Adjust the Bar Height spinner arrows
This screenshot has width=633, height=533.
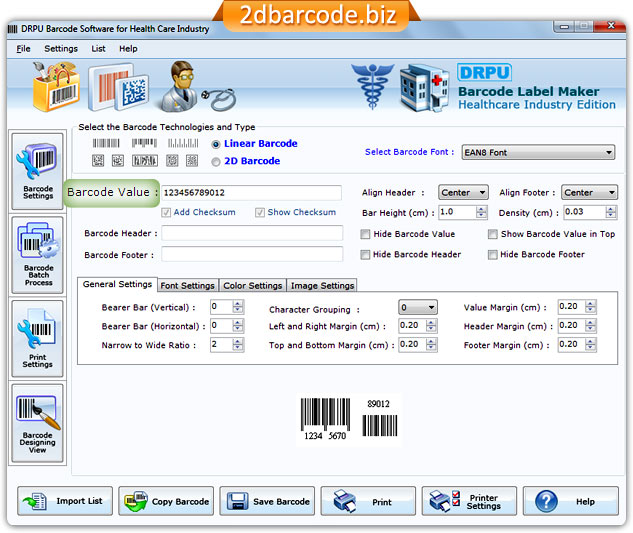(481, 212)
